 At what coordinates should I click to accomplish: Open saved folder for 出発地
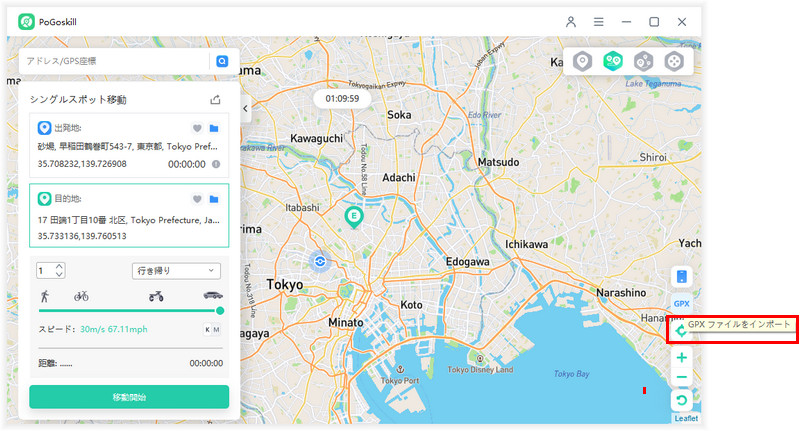(214, 128)
